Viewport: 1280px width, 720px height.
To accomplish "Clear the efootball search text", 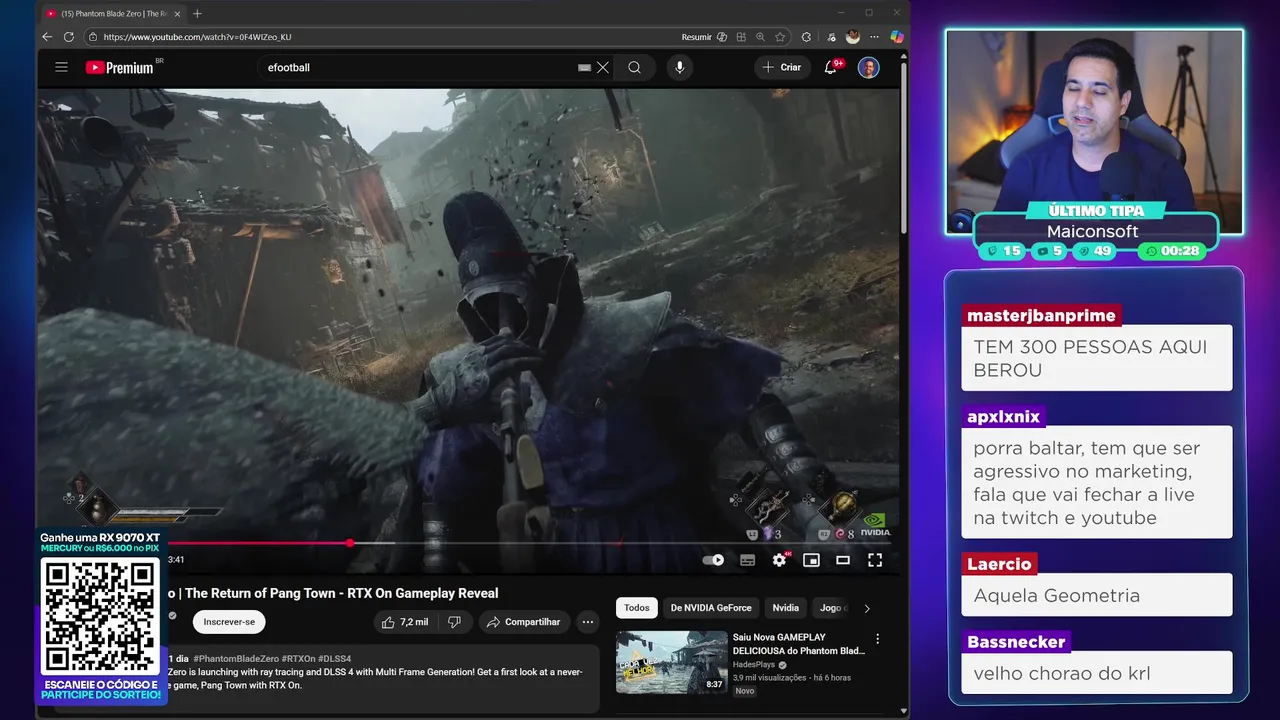I will click(603, 67).
